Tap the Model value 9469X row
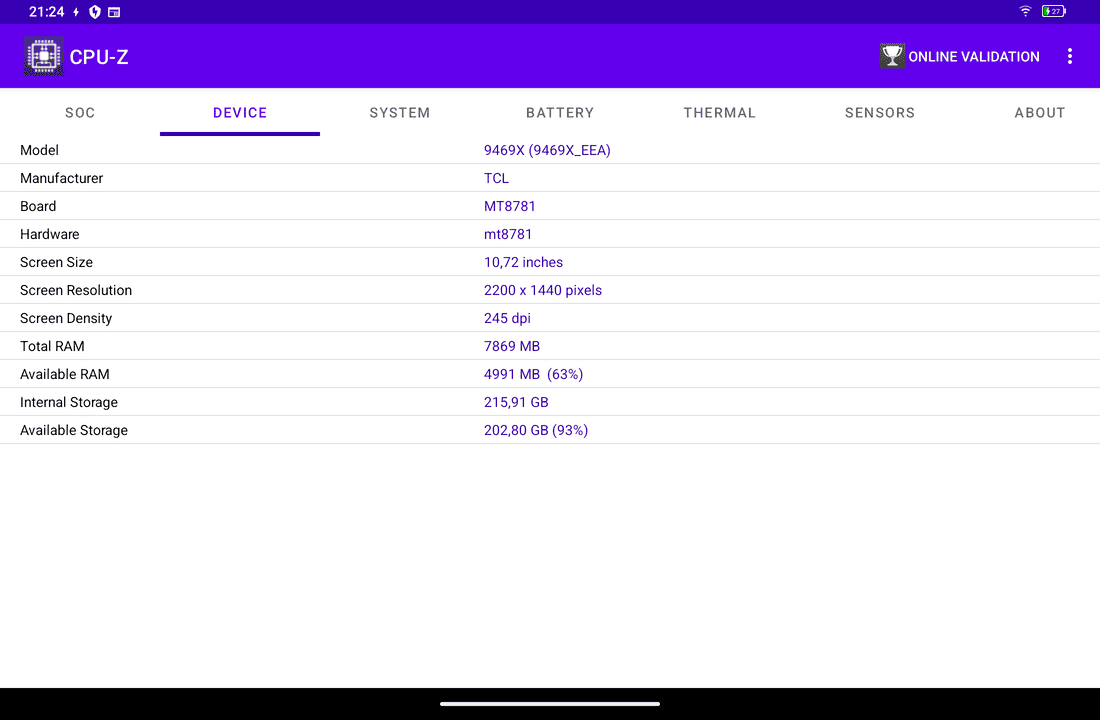Viewport: 1100px width, 720px height. (547, 150)
